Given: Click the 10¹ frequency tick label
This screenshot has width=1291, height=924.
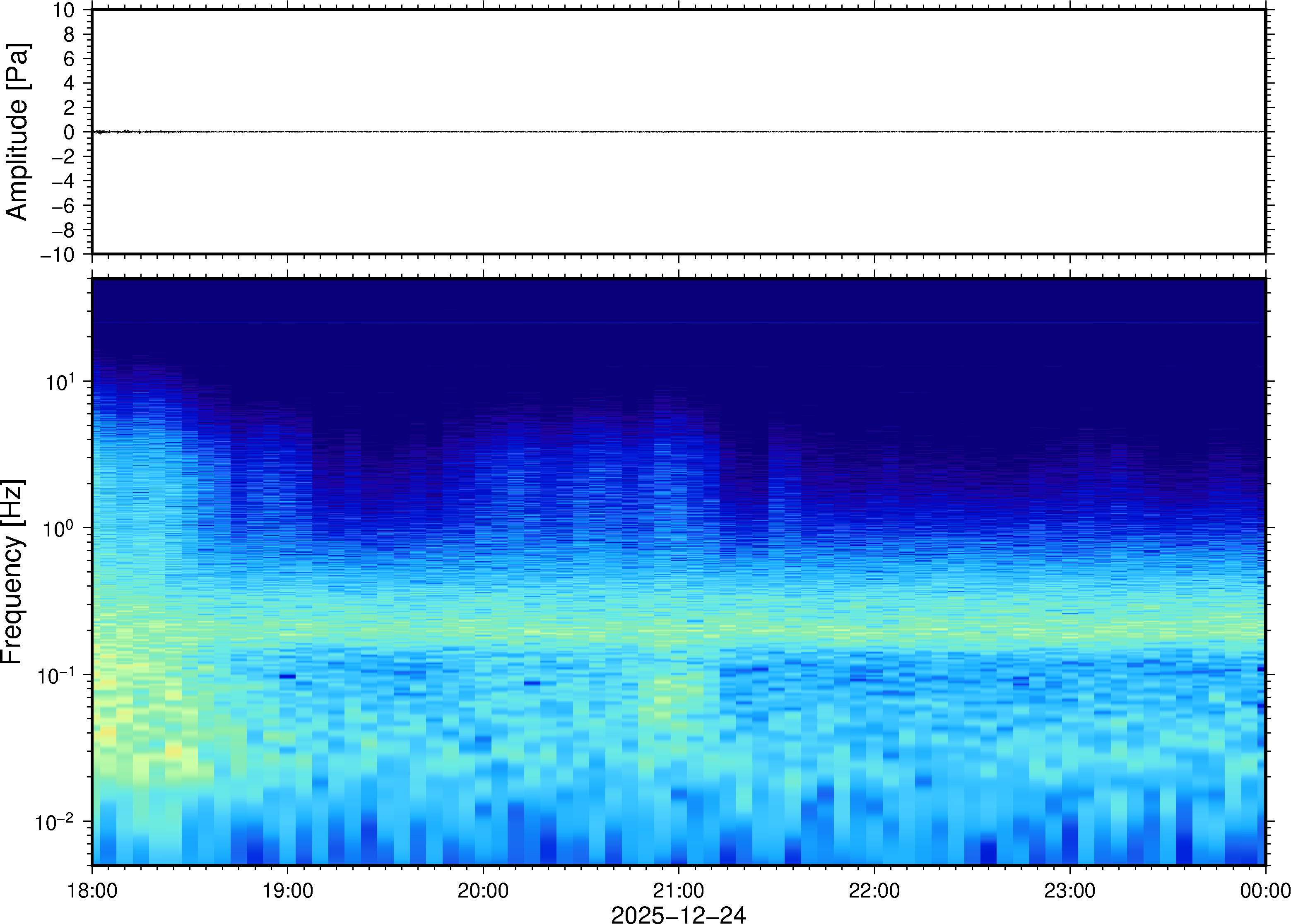Looking at the screenshot, I should (x=60, y=383).
